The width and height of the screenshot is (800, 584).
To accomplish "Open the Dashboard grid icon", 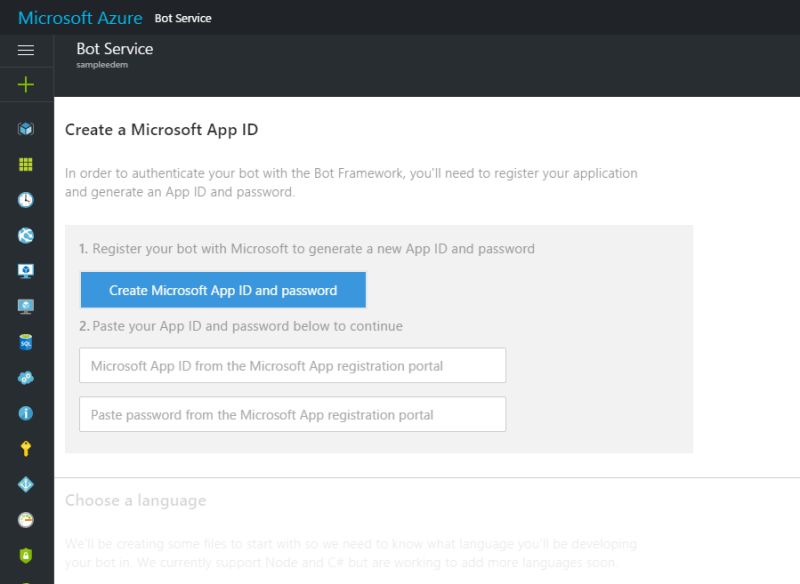I will (26, 162).
